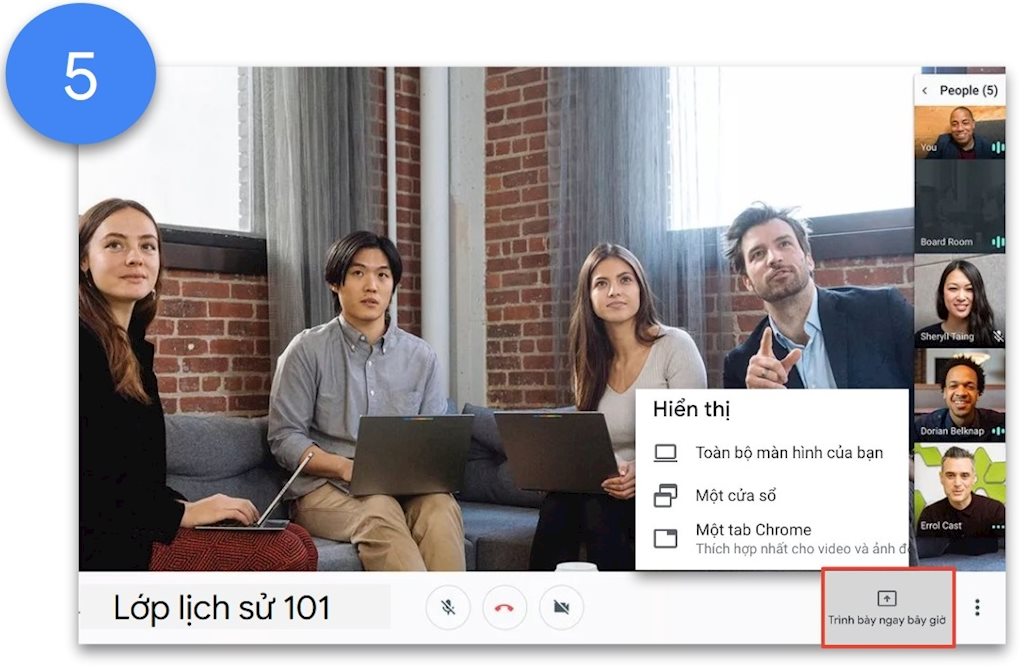1024x668 pixels.
Task: Click the Chrome tab icon in menu
Action: pos(665,538)
